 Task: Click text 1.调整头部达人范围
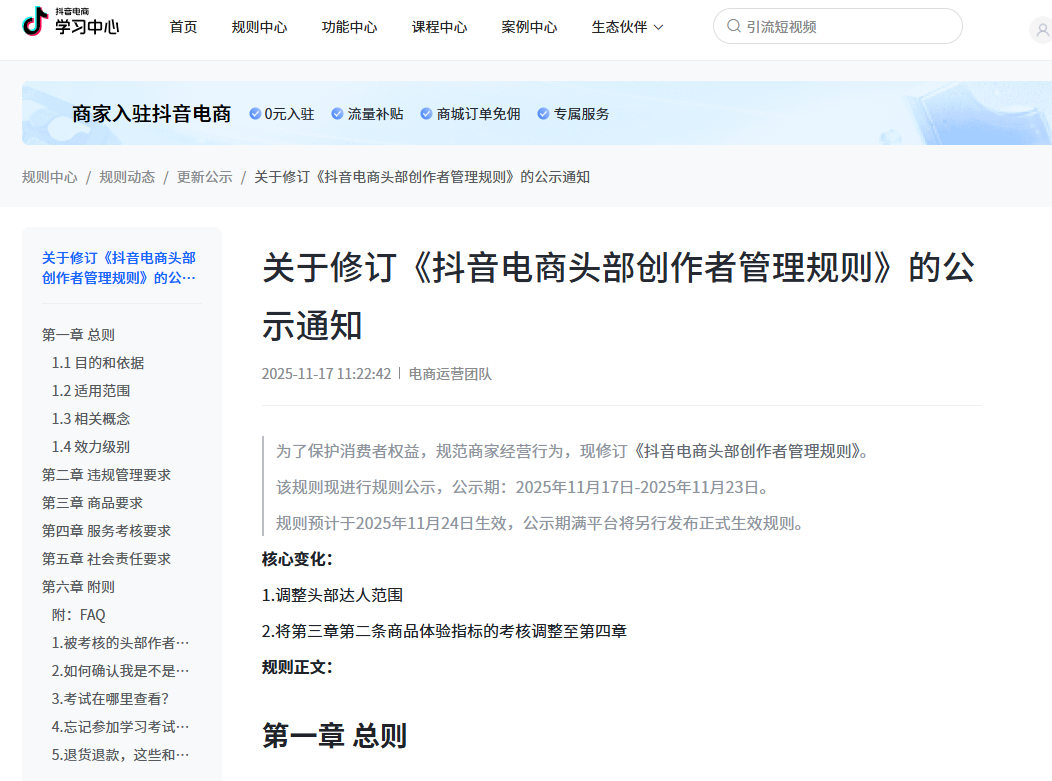pos(332,595)
